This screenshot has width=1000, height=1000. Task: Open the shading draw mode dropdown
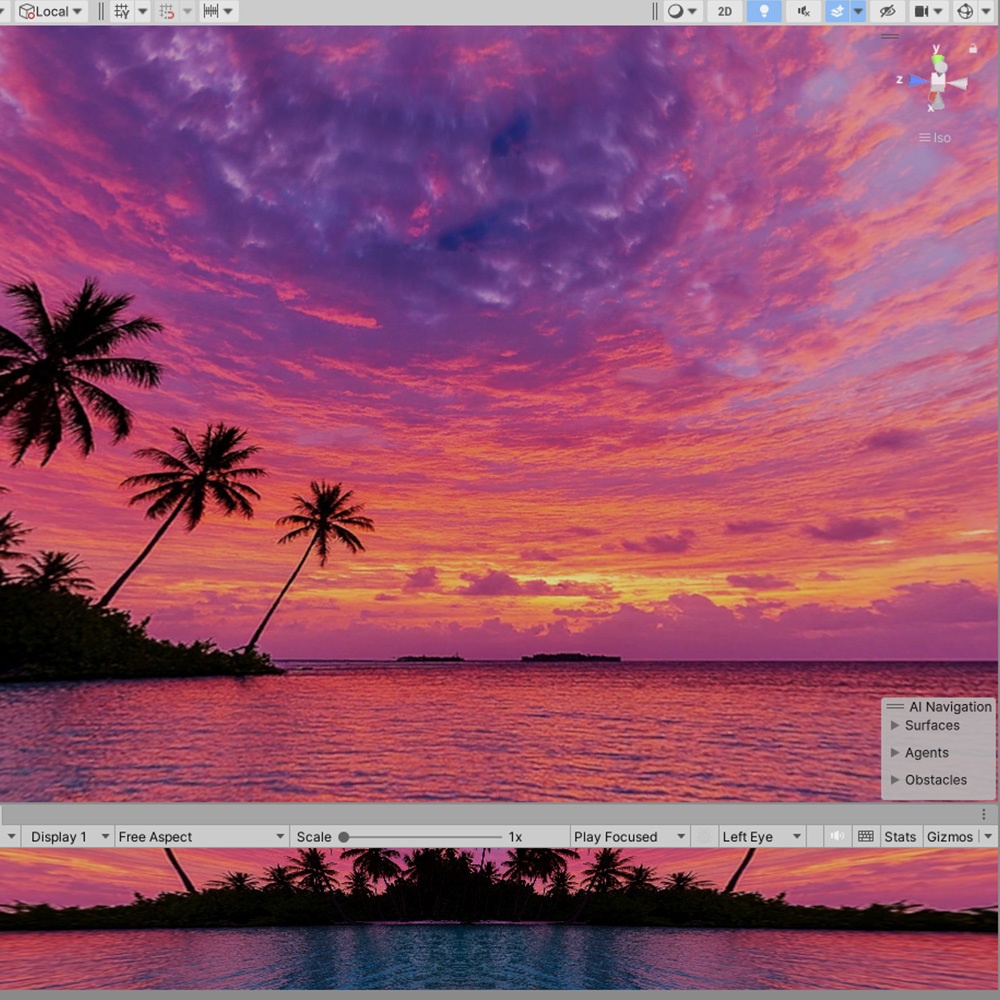click(682, 11)
